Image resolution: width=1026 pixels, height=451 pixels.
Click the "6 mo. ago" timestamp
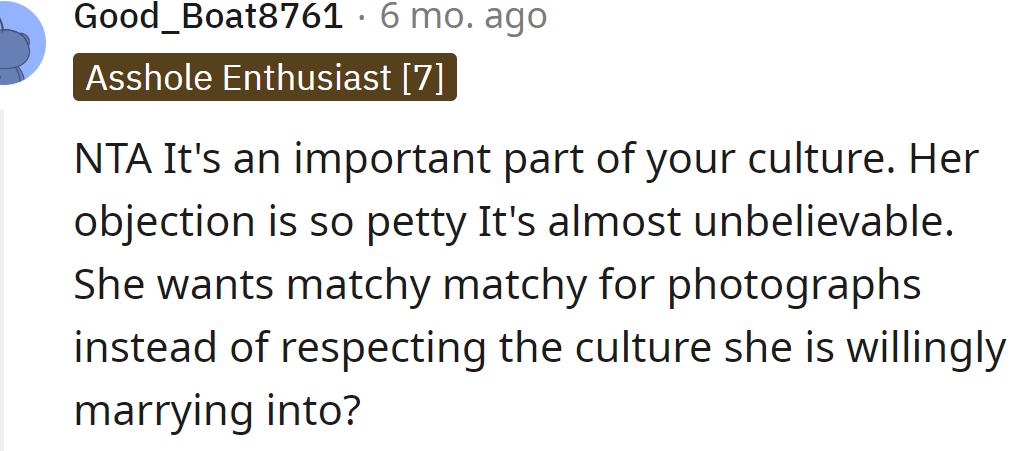point(464,18)
